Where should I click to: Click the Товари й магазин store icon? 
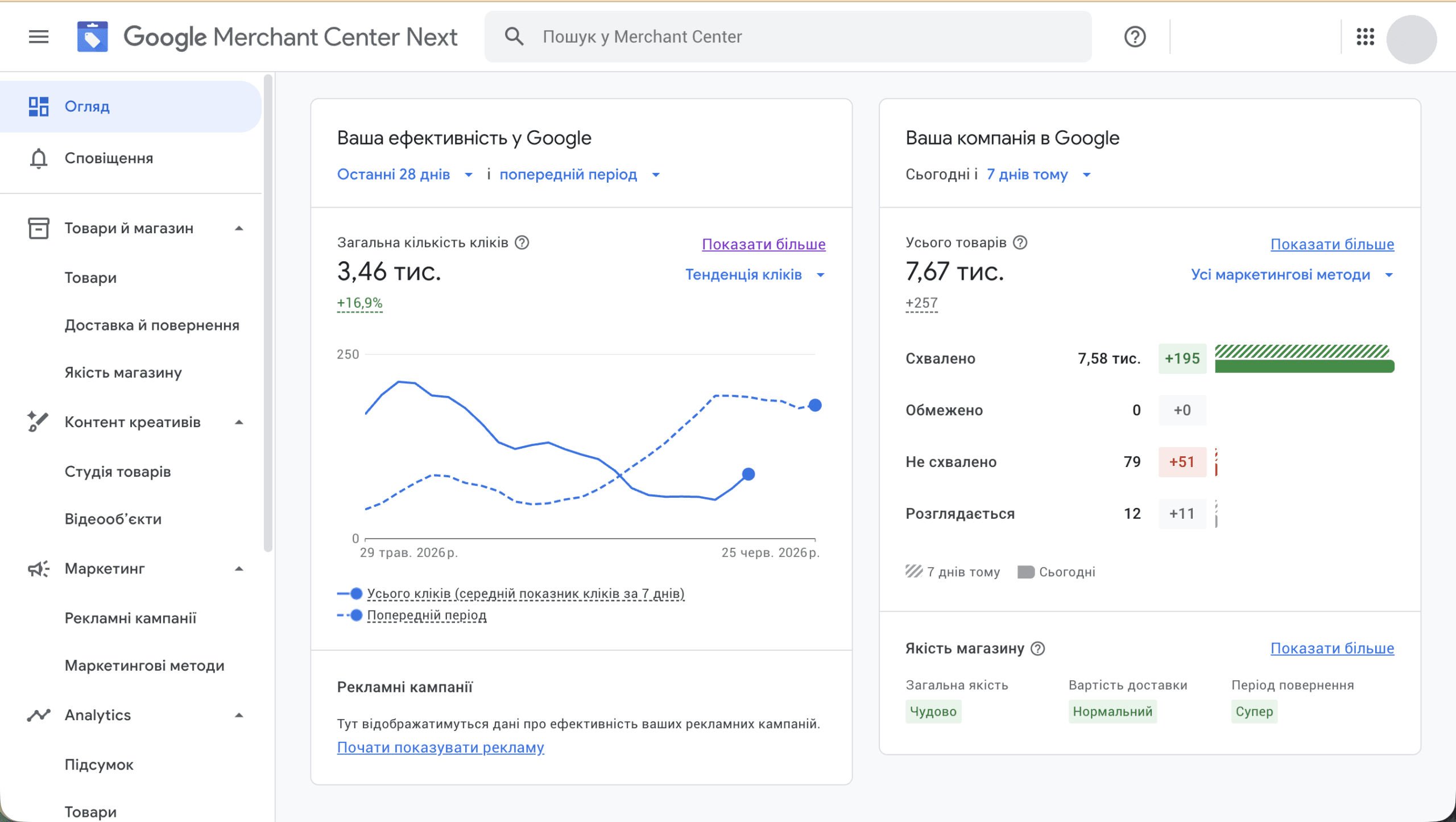click(x=39, y=228)
